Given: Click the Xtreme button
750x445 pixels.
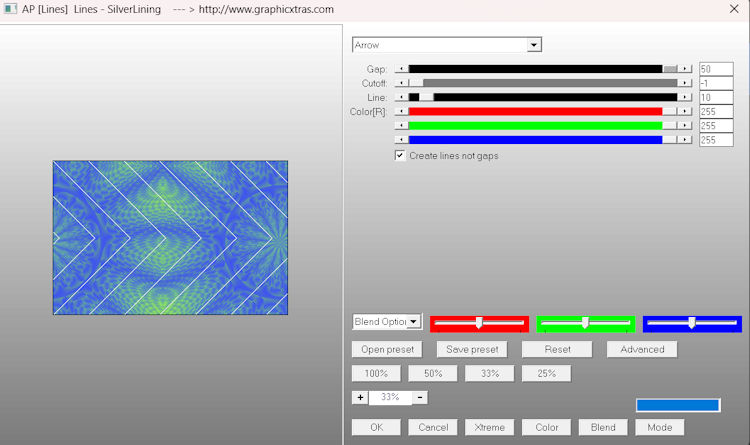Looking at the screenshot, I should click(x=490, y=427).
